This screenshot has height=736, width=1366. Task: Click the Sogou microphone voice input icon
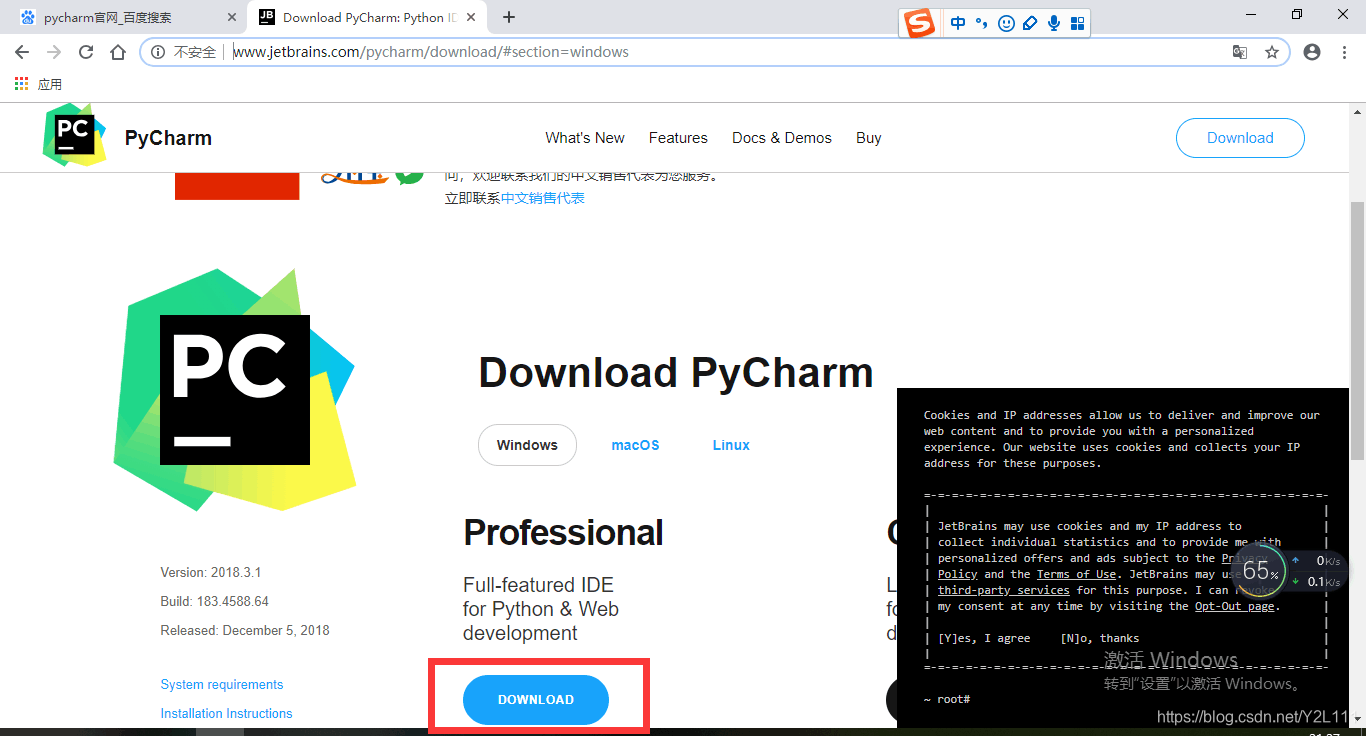[1054, 23]
